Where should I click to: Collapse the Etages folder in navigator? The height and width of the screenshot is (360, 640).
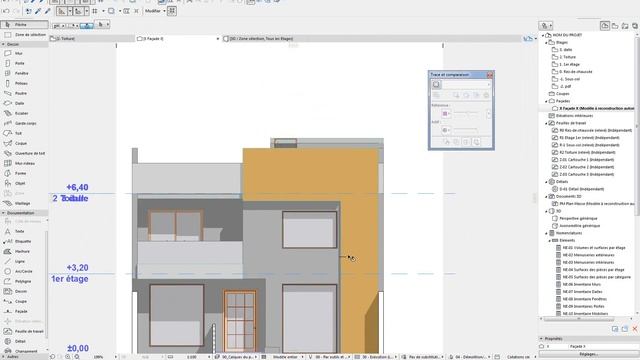[x=547, y=42]
